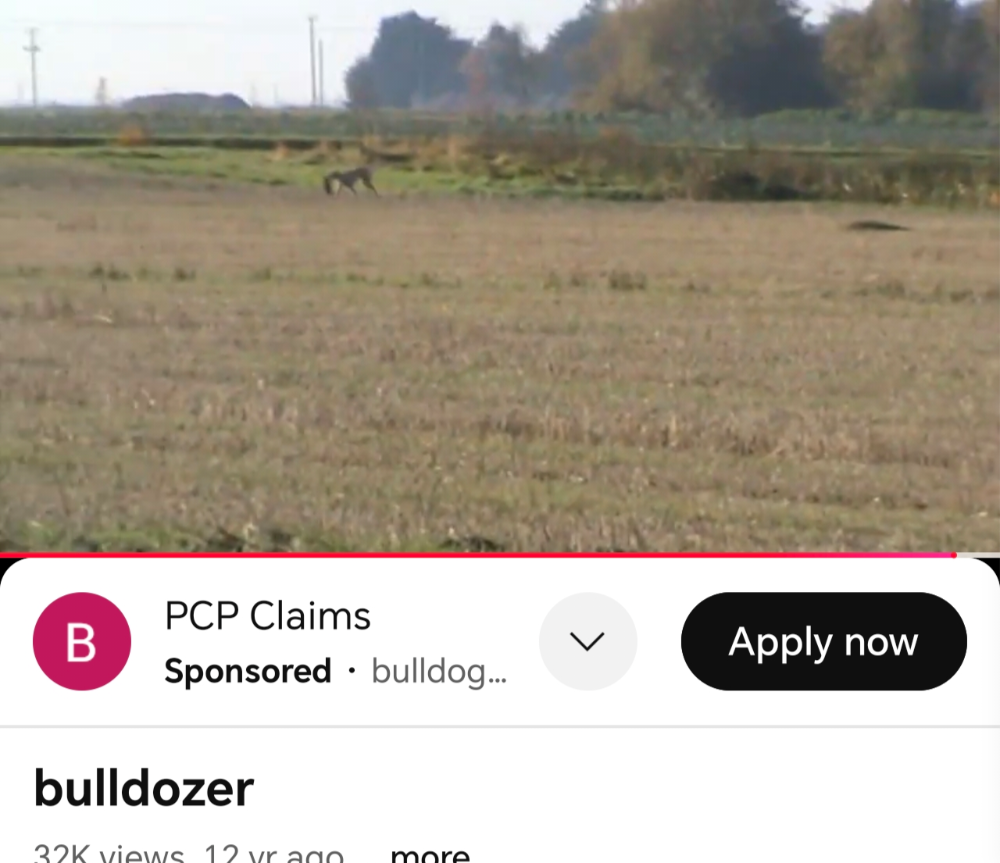This screenshot has width=1000, height=863.
Task: Open the PCP Claims advertiser name
Action: (267, 616)
